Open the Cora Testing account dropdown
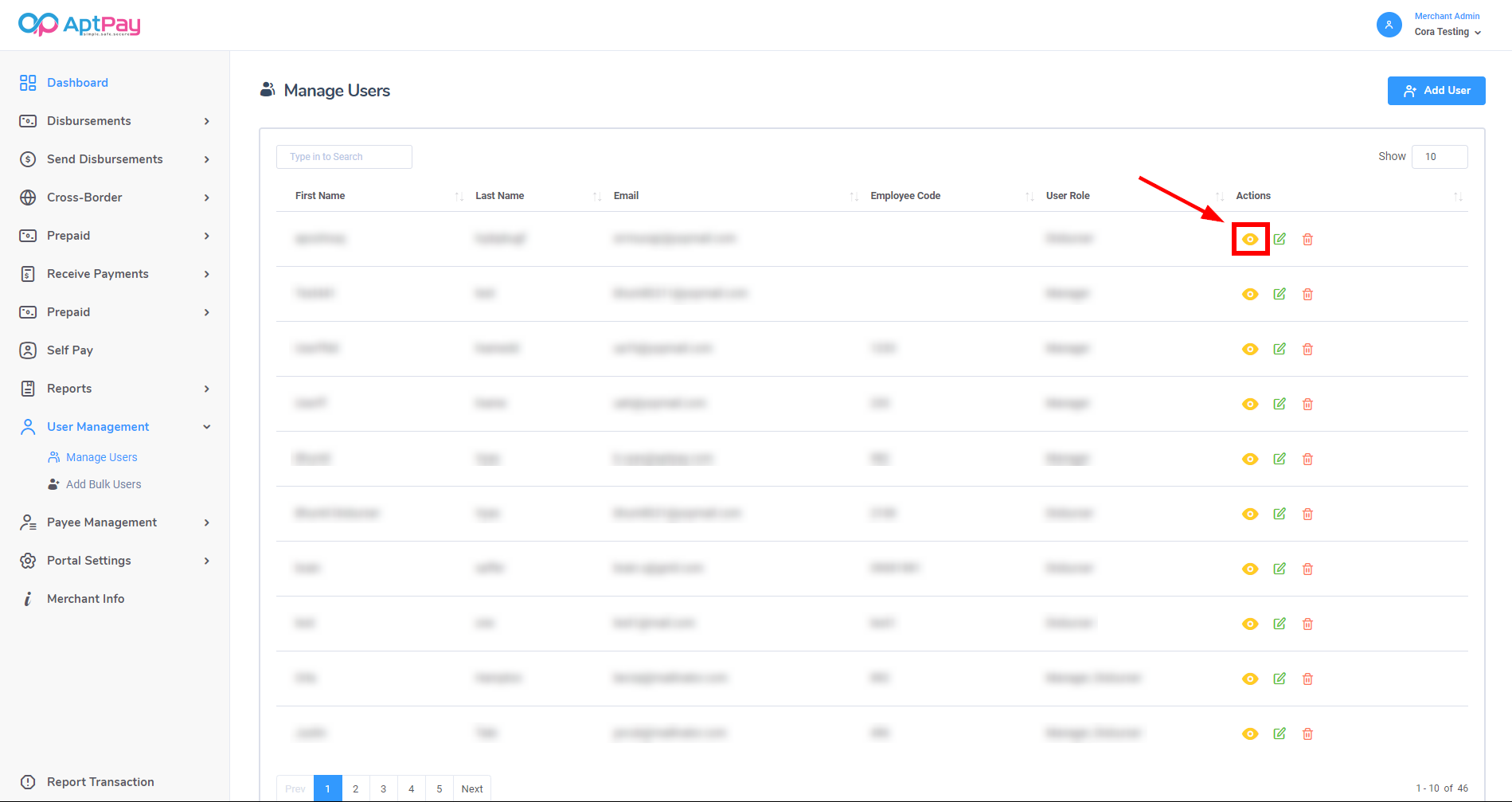 coord(1448,32)
